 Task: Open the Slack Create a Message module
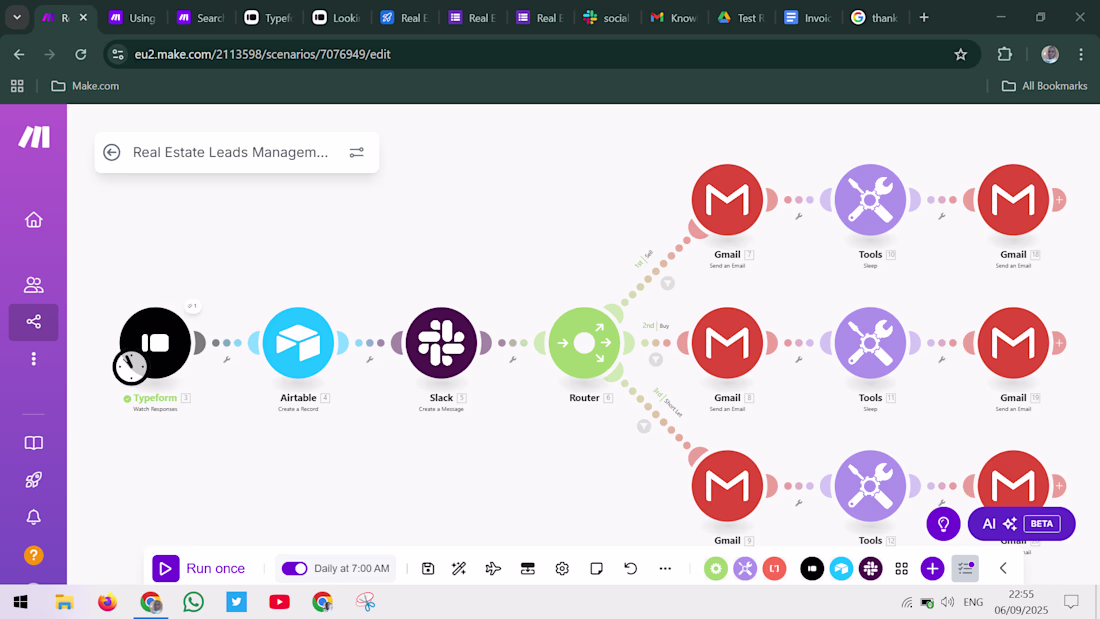pos(441,342)
